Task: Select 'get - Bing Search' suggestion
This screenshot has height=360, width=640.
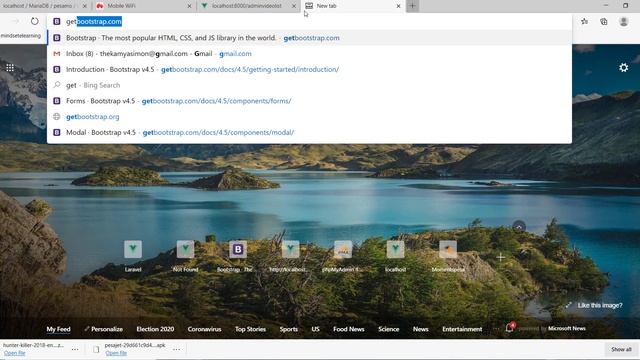Action: pos(309,85)
